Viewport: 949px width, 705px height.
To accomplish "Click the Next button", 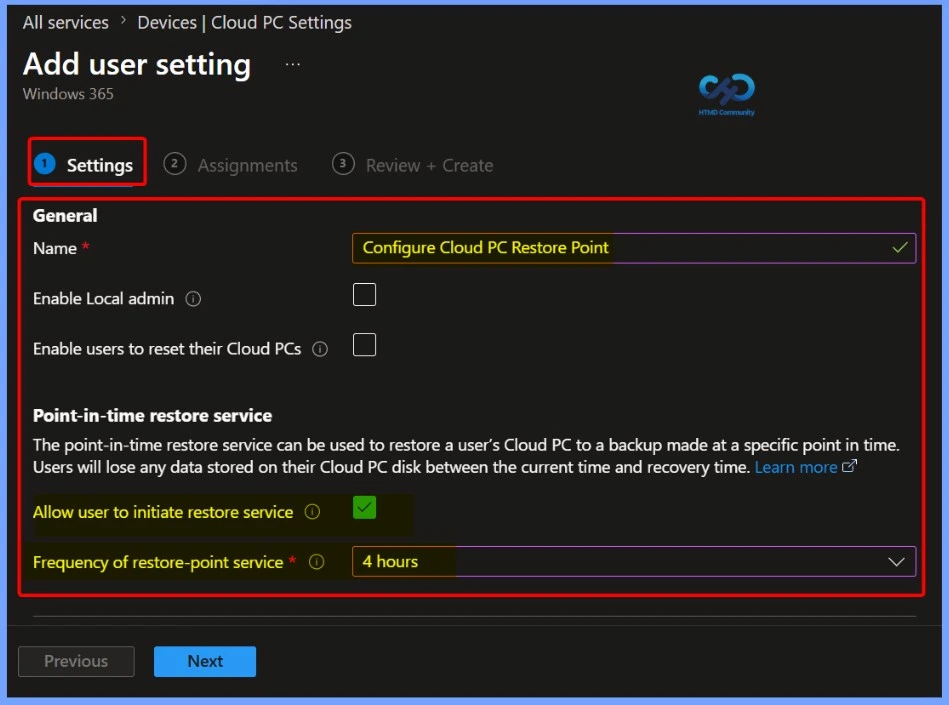I will click(205, 661).
